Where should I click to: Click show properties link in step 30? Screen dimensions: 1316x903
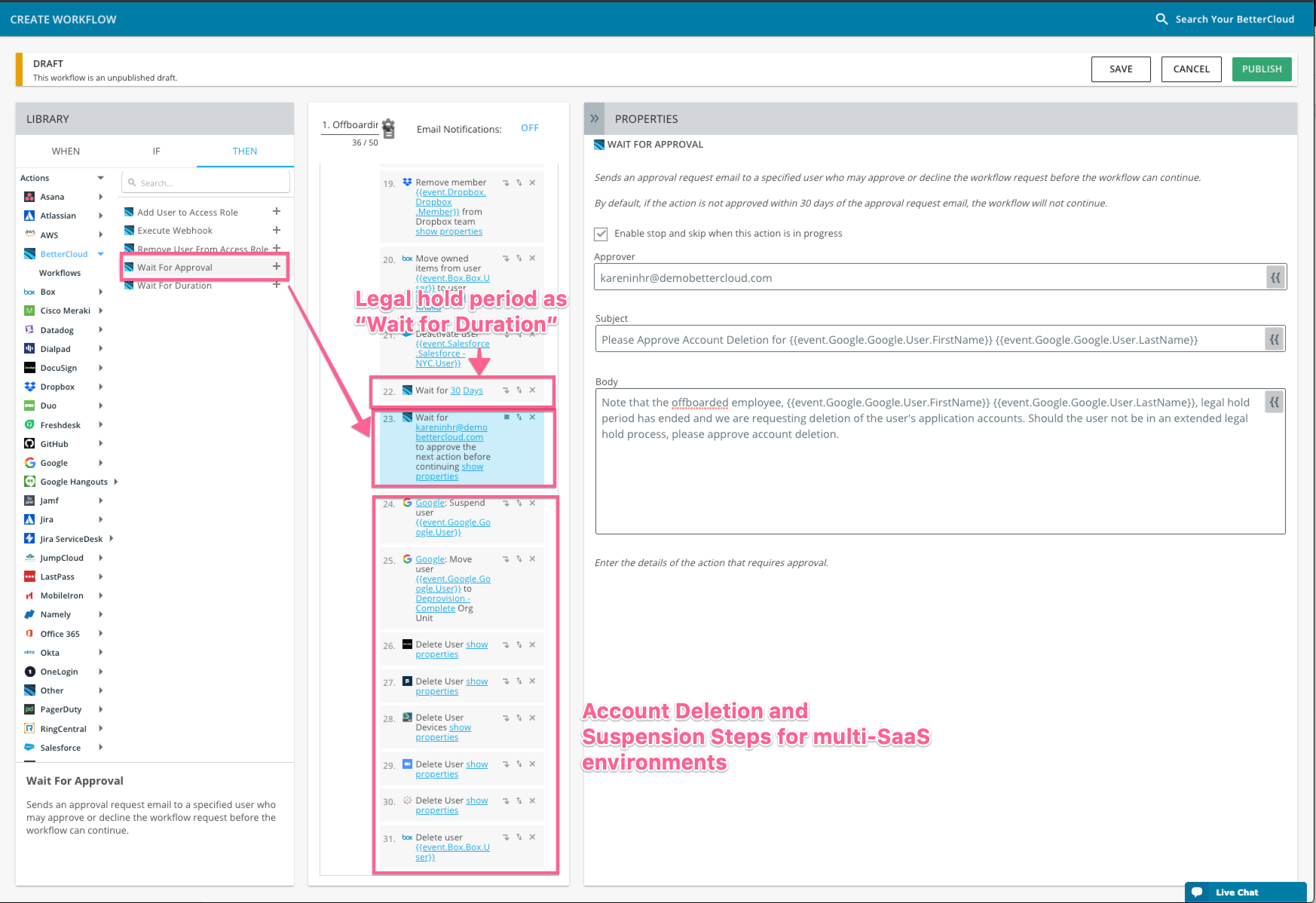451,805
